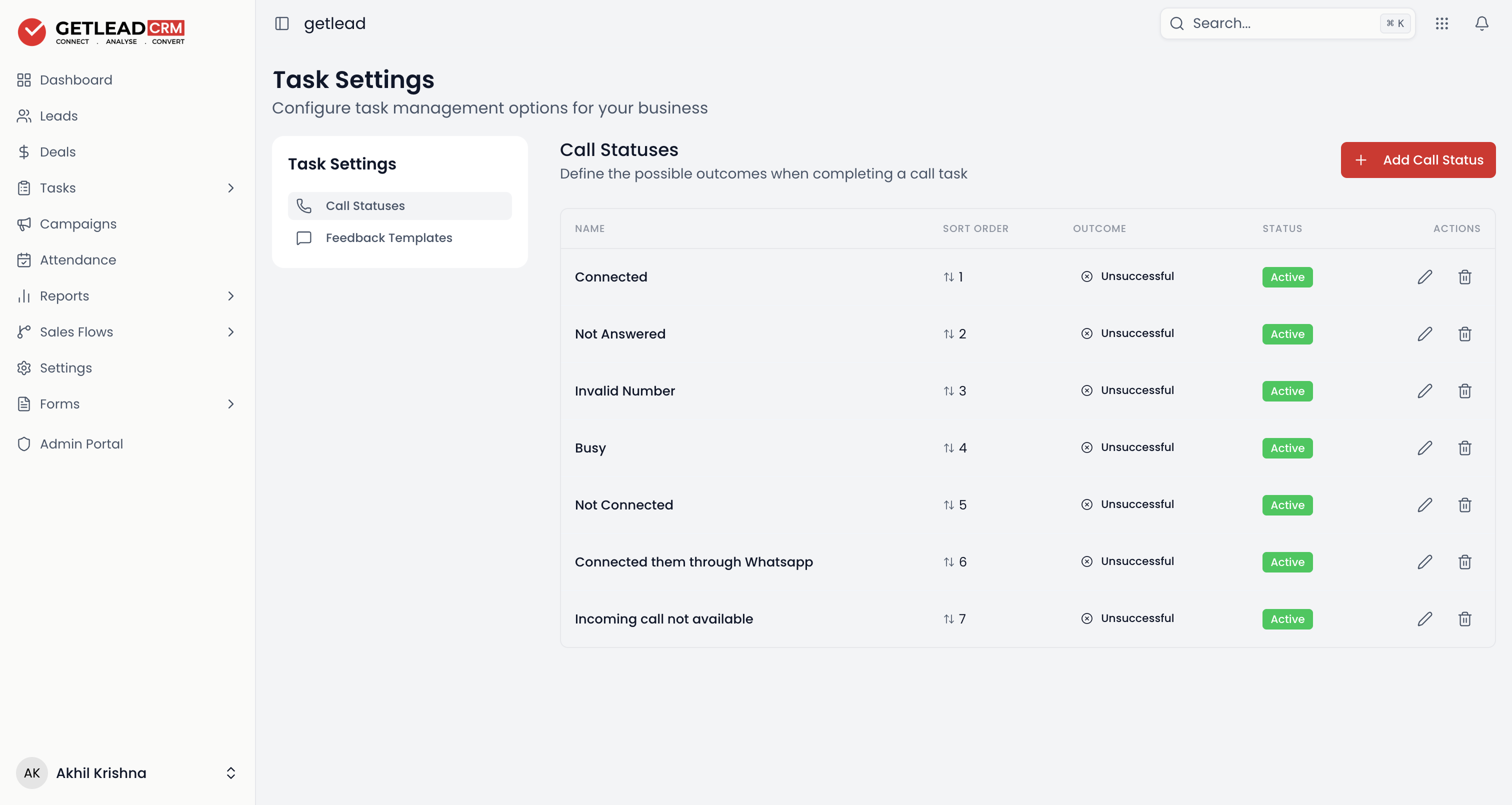
Task: Click the sort order handle for Invalid Number
Action: pos(948,391)
